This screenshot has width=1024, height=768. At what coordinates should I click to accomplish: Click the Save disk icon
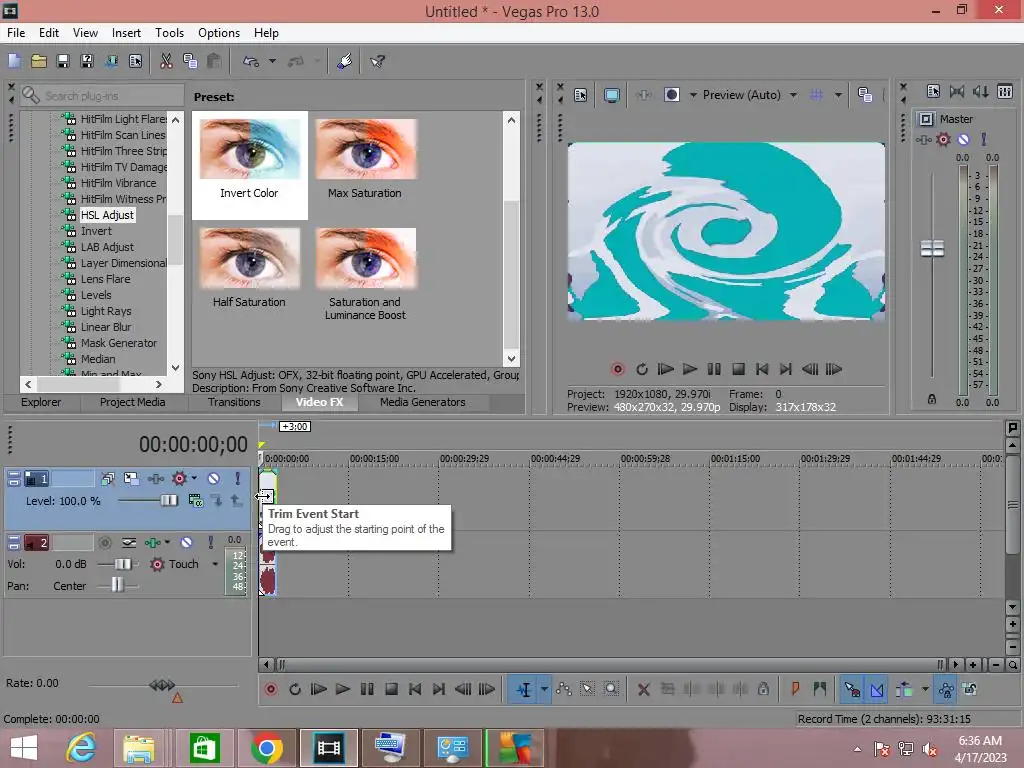point(63,61)
